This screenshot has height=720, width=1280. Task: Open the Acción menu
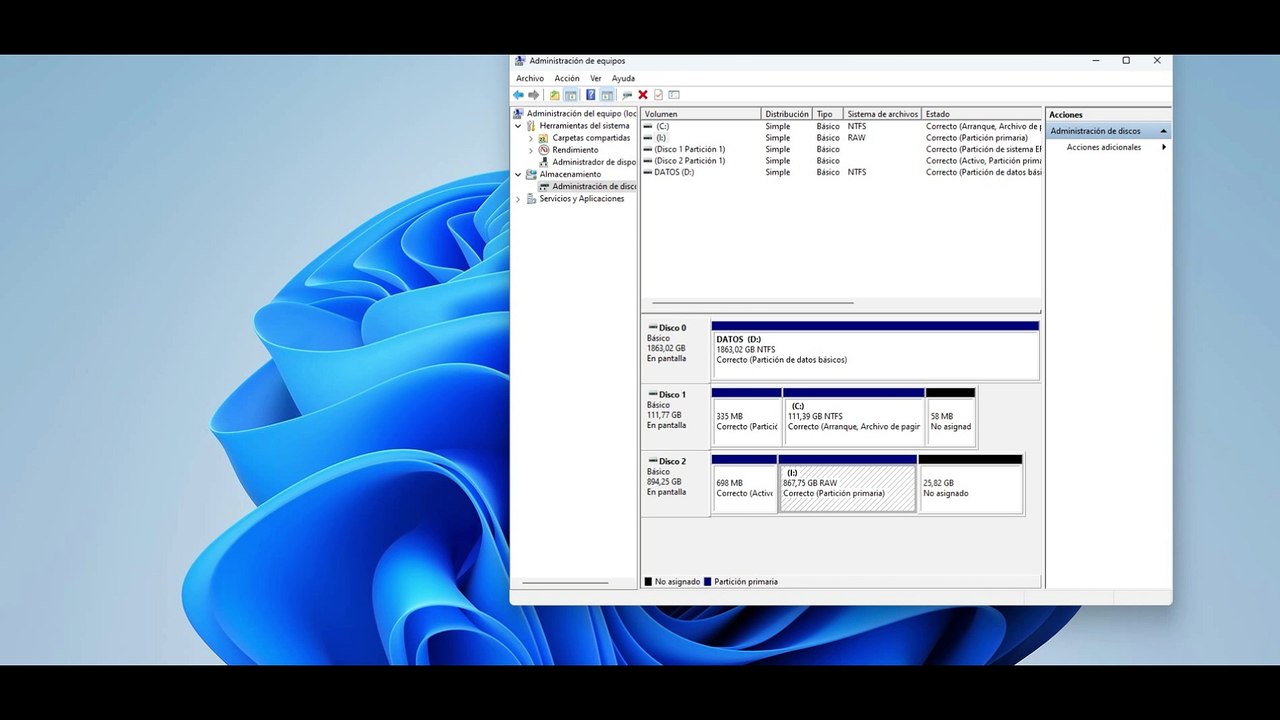567,78
